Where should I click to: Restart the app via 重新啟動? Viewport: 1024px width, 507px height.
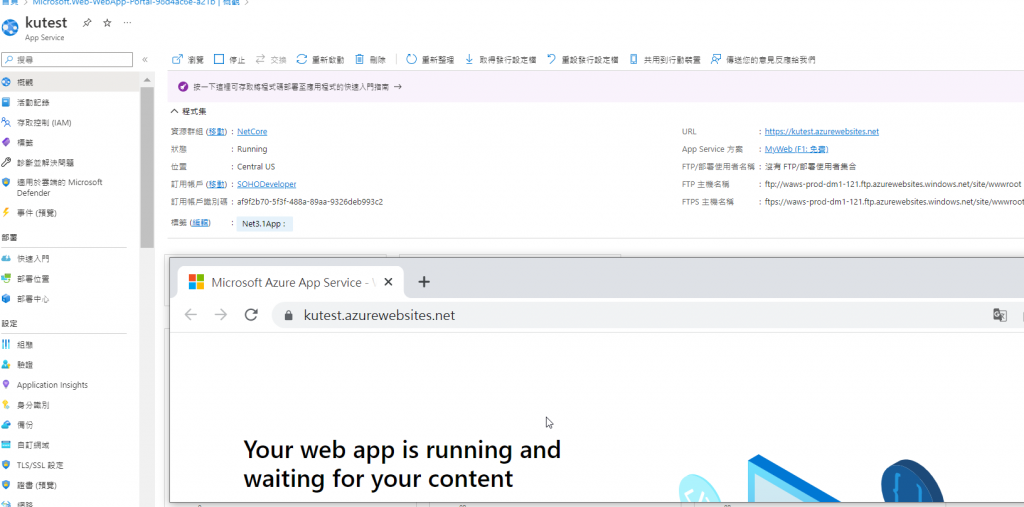pyautogui.click(x=321, y=59)
